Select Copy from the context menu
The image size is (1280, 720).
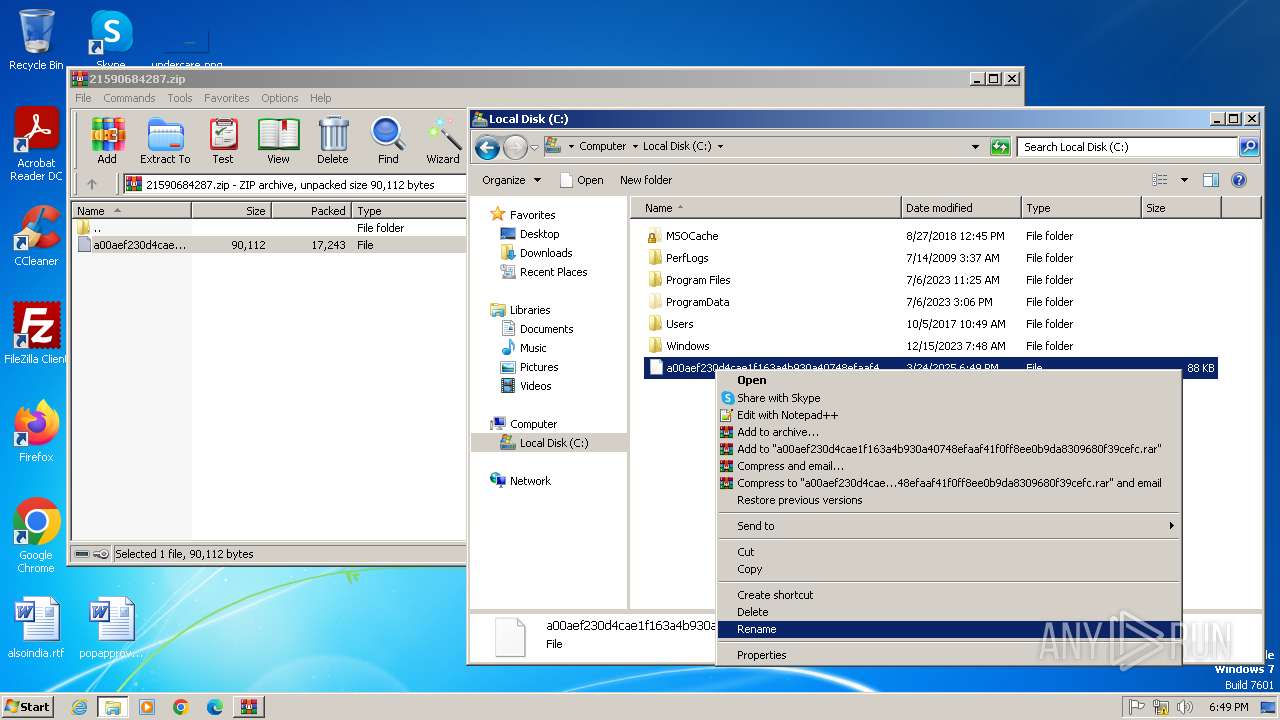(950, 569)
